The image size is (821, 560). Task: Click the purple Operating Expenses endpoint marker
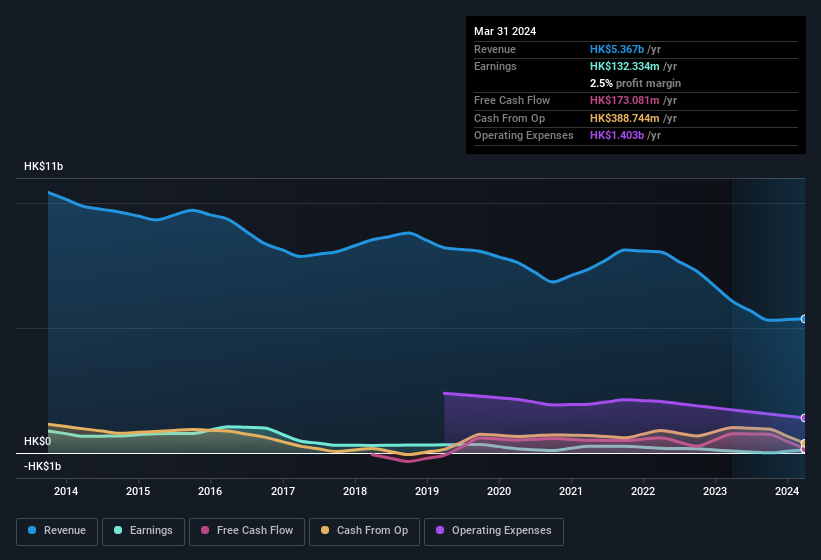(x=804, y=418)
